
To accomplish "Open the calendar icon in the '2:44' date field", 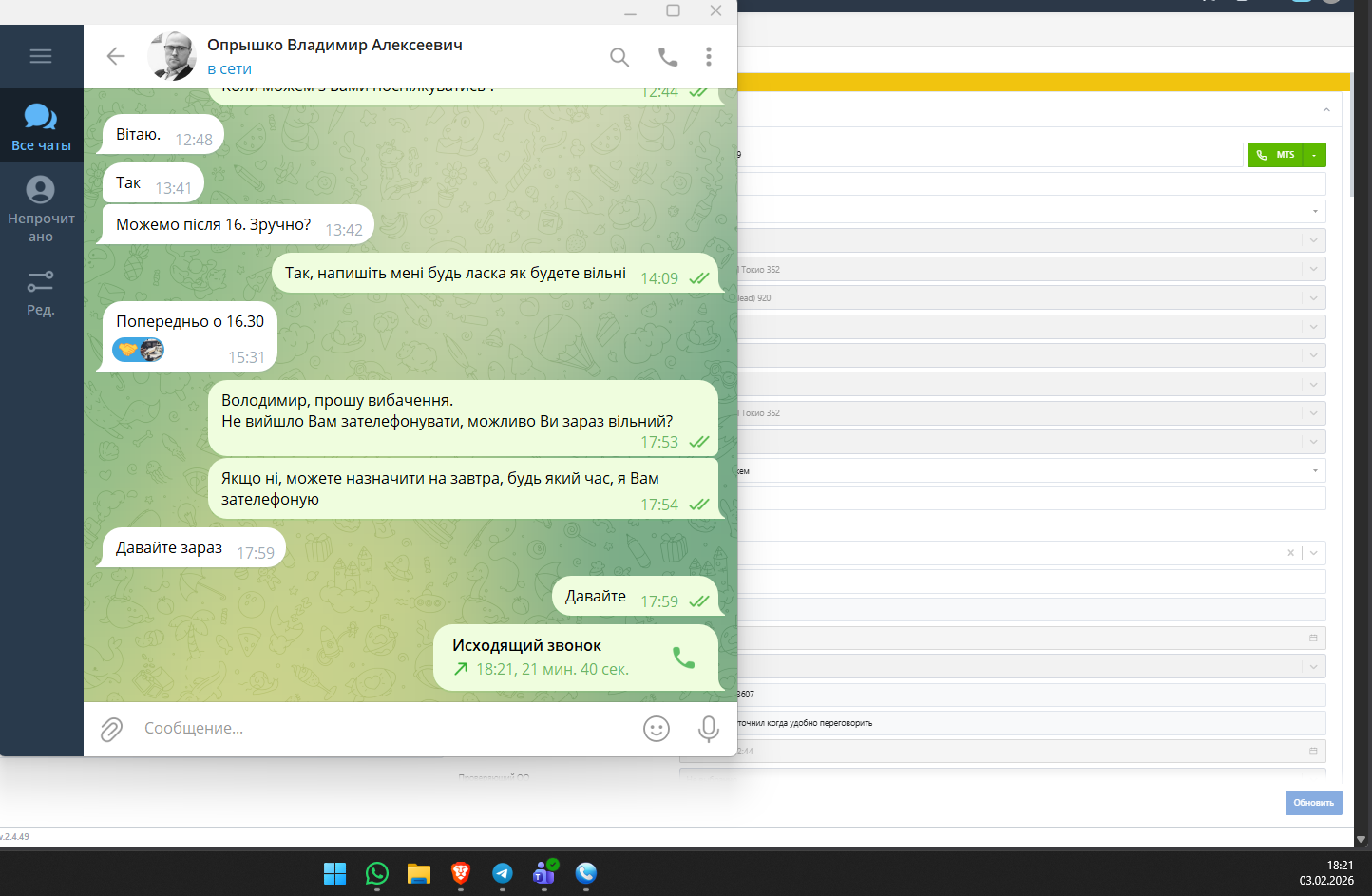I will (1313, 752).
